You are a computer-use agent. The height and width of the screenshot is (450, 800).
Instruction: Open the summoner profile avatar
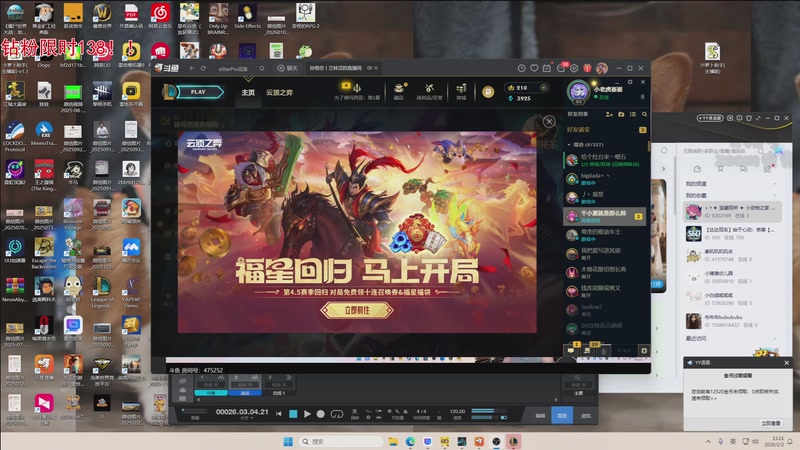579,92
